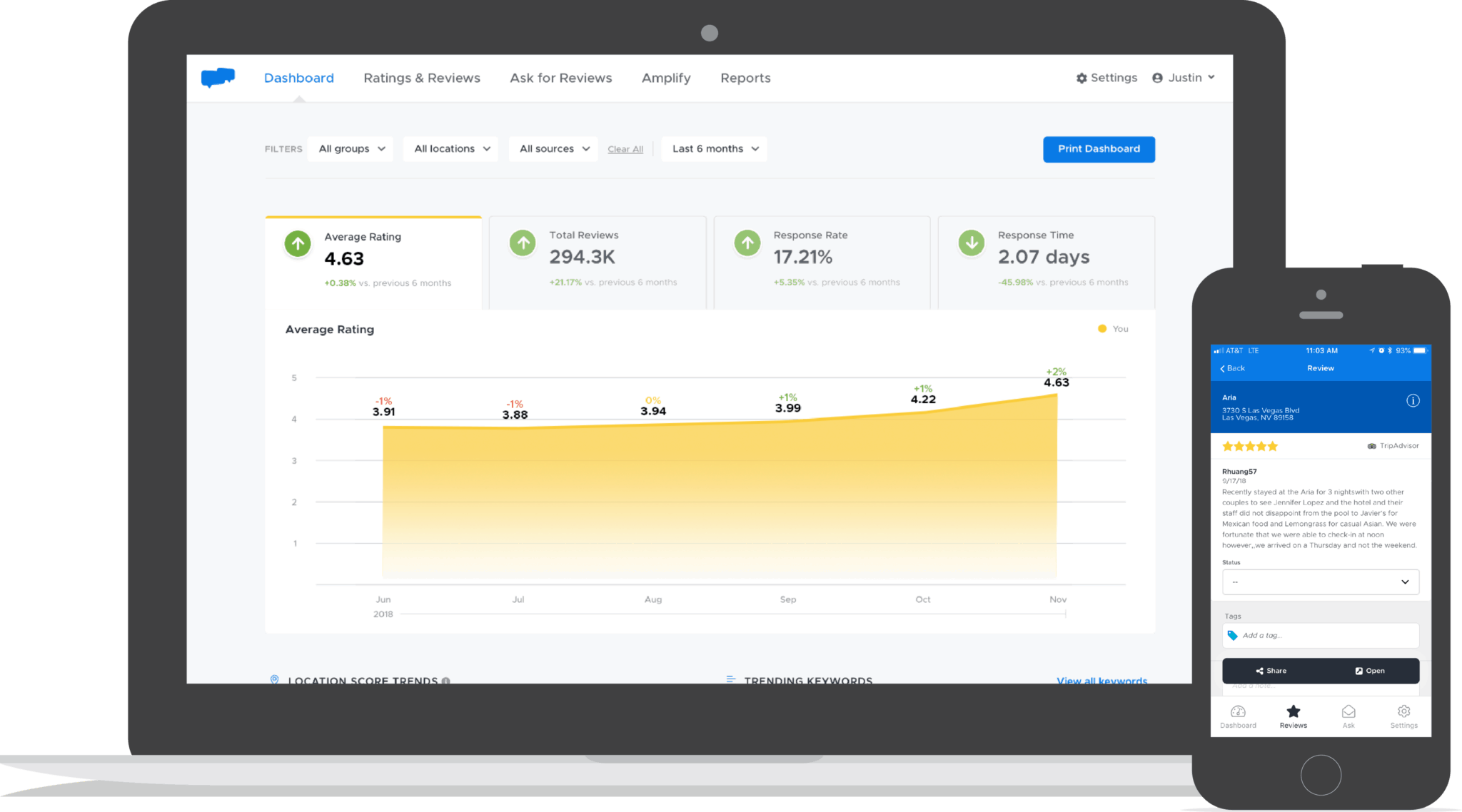Switch to Ratings & Reviews tab
The height and width of the screenshot is (812, 1462).
click(422, 78)
